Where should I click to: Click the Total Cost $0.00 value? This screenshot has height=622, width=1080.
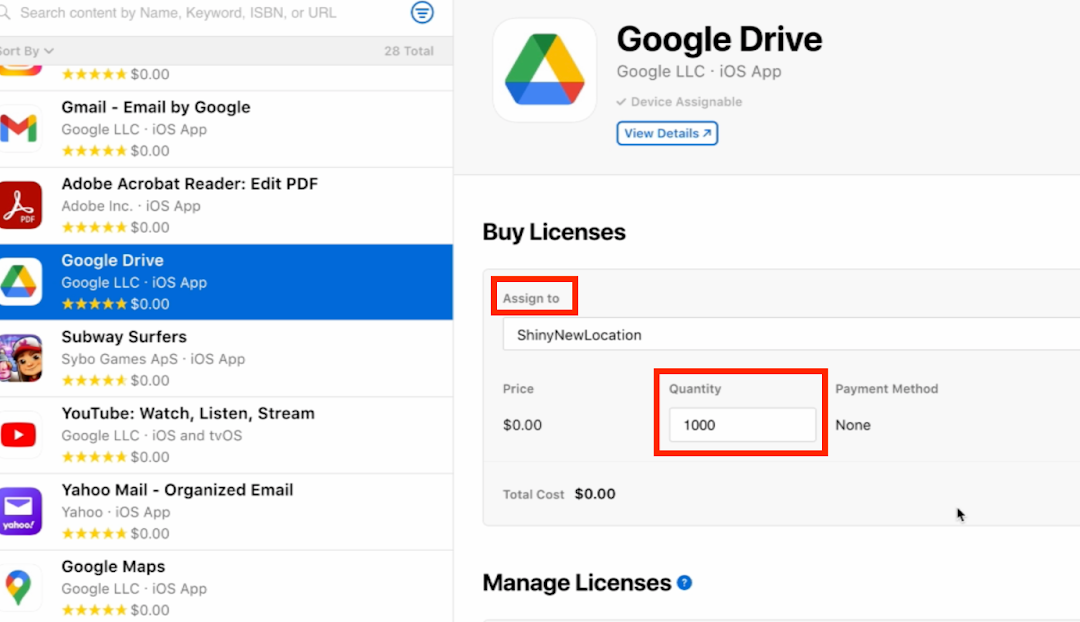click(x=594, y=494)
